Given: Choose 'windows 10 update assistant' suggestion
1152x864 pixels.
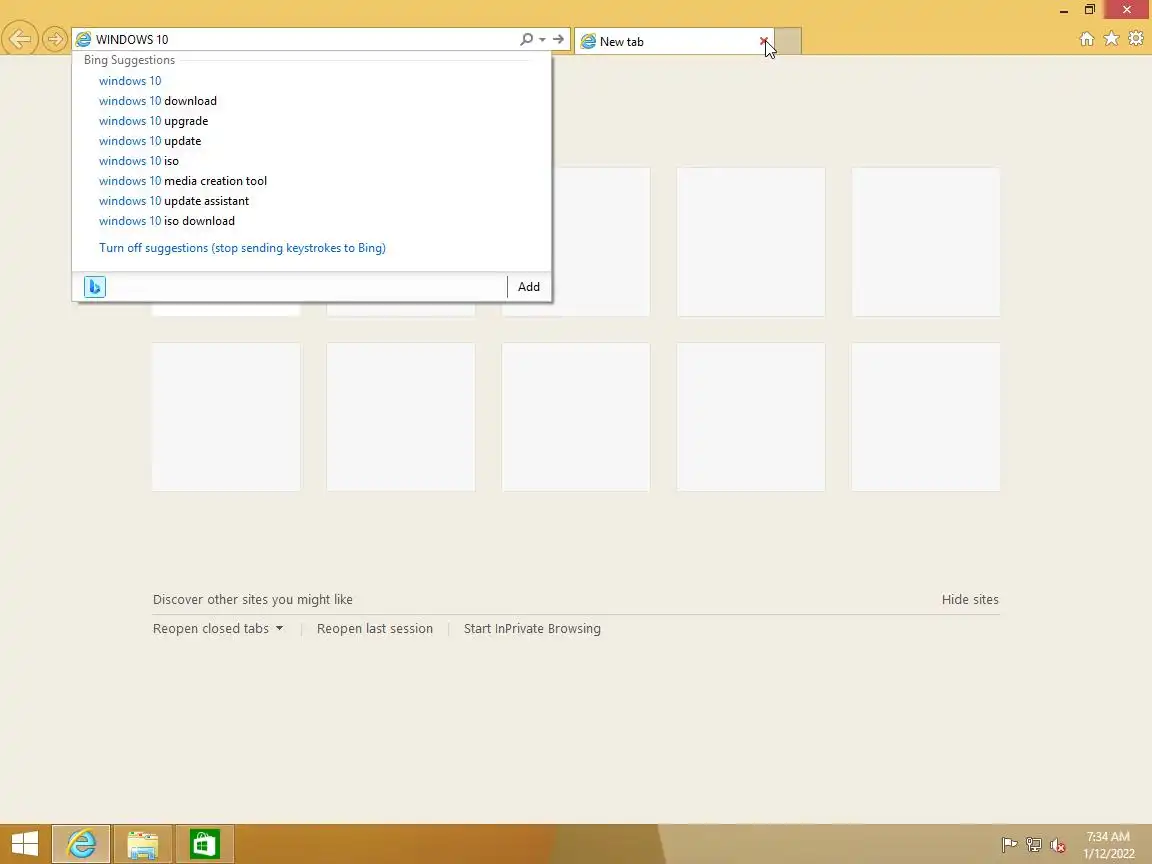Looking at the screenshot, I should 174,201.
